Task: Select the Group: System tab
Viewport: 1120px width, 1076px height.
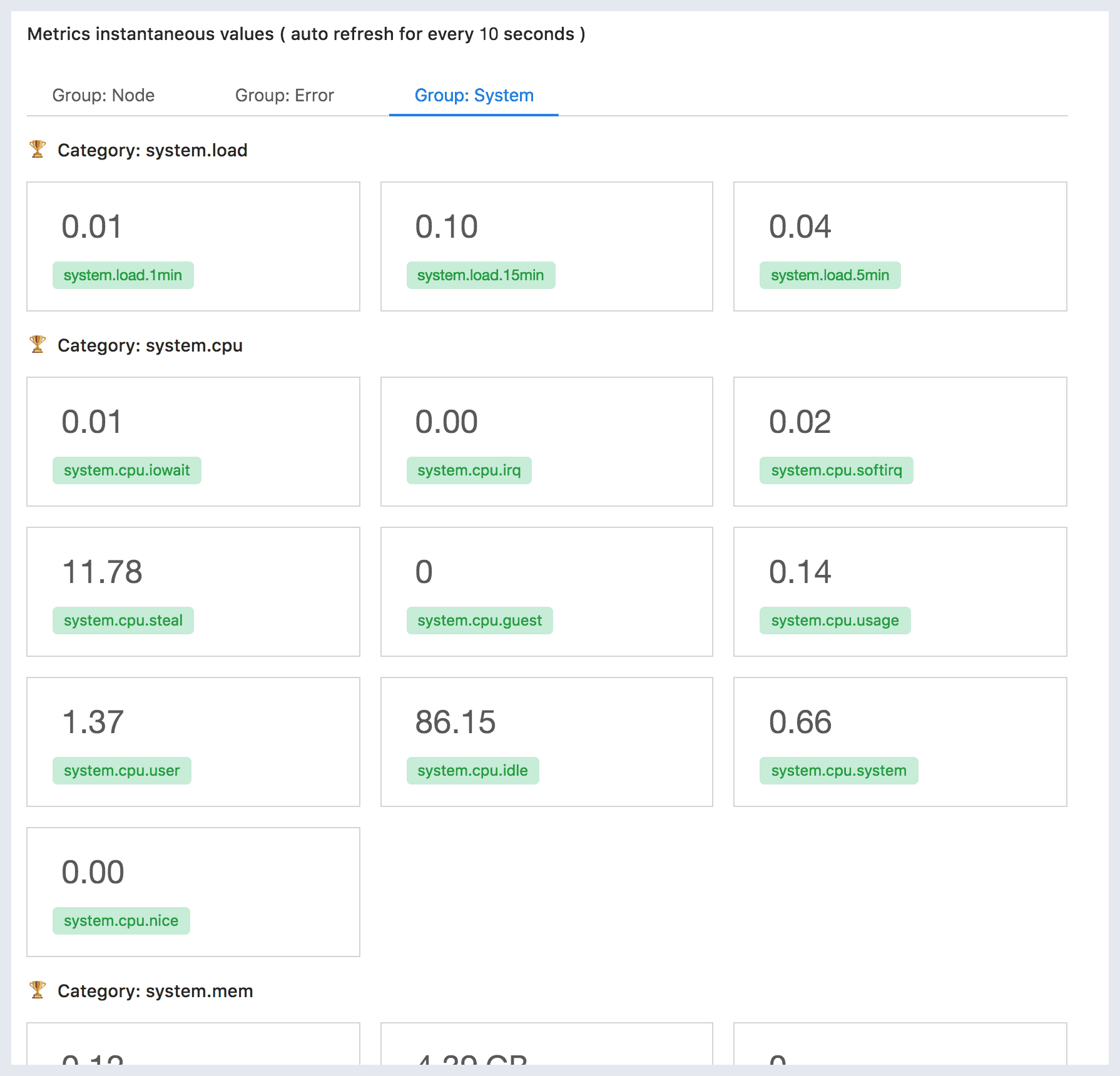Action: pyautogui.click(x=474, y=95)
